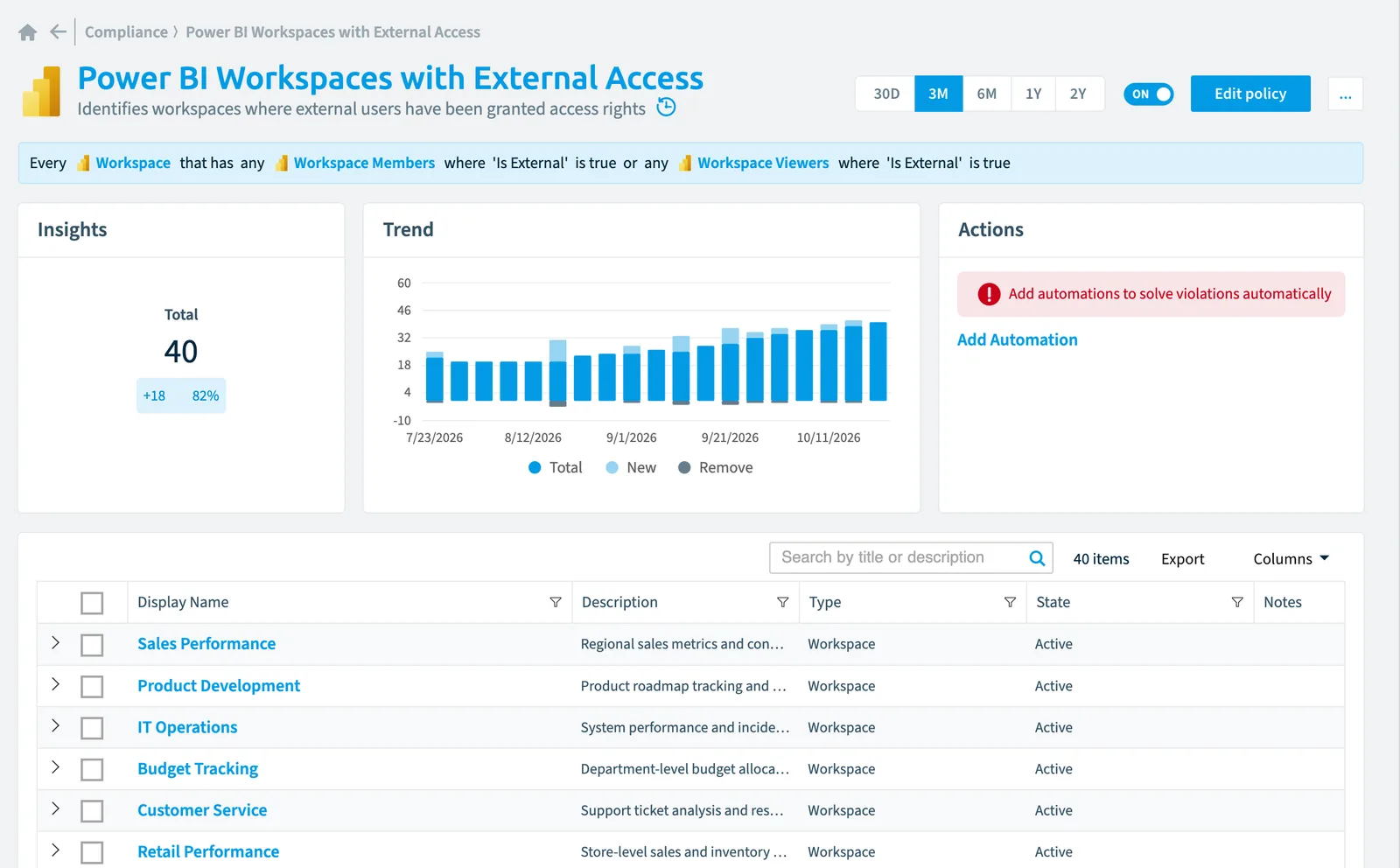Open the Customer Service workspace link
This screenshot has height=868, width=1400.
tap(202, 810)
